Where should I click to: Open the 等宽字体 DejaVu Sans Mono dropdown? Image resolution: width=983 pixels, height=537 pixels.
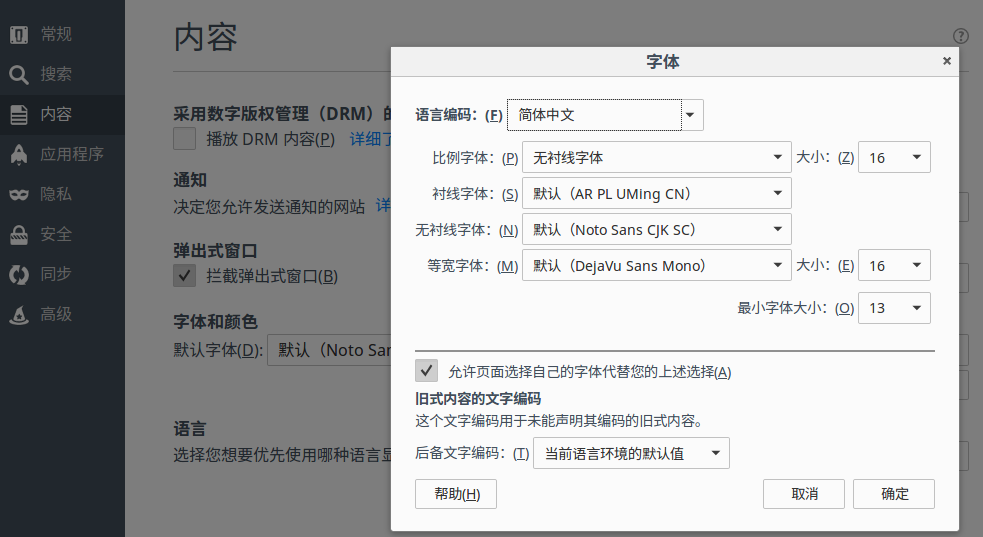pyautogui.click(x=656, y=265)
